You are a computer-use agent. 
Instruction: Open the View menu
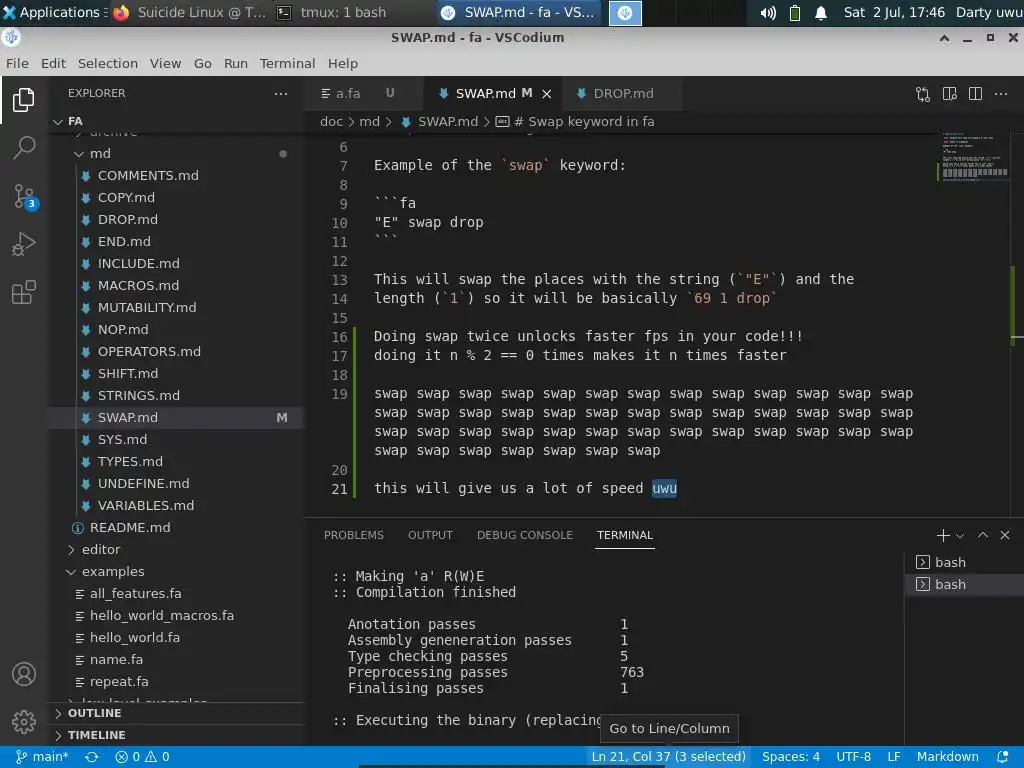(165, 63)
